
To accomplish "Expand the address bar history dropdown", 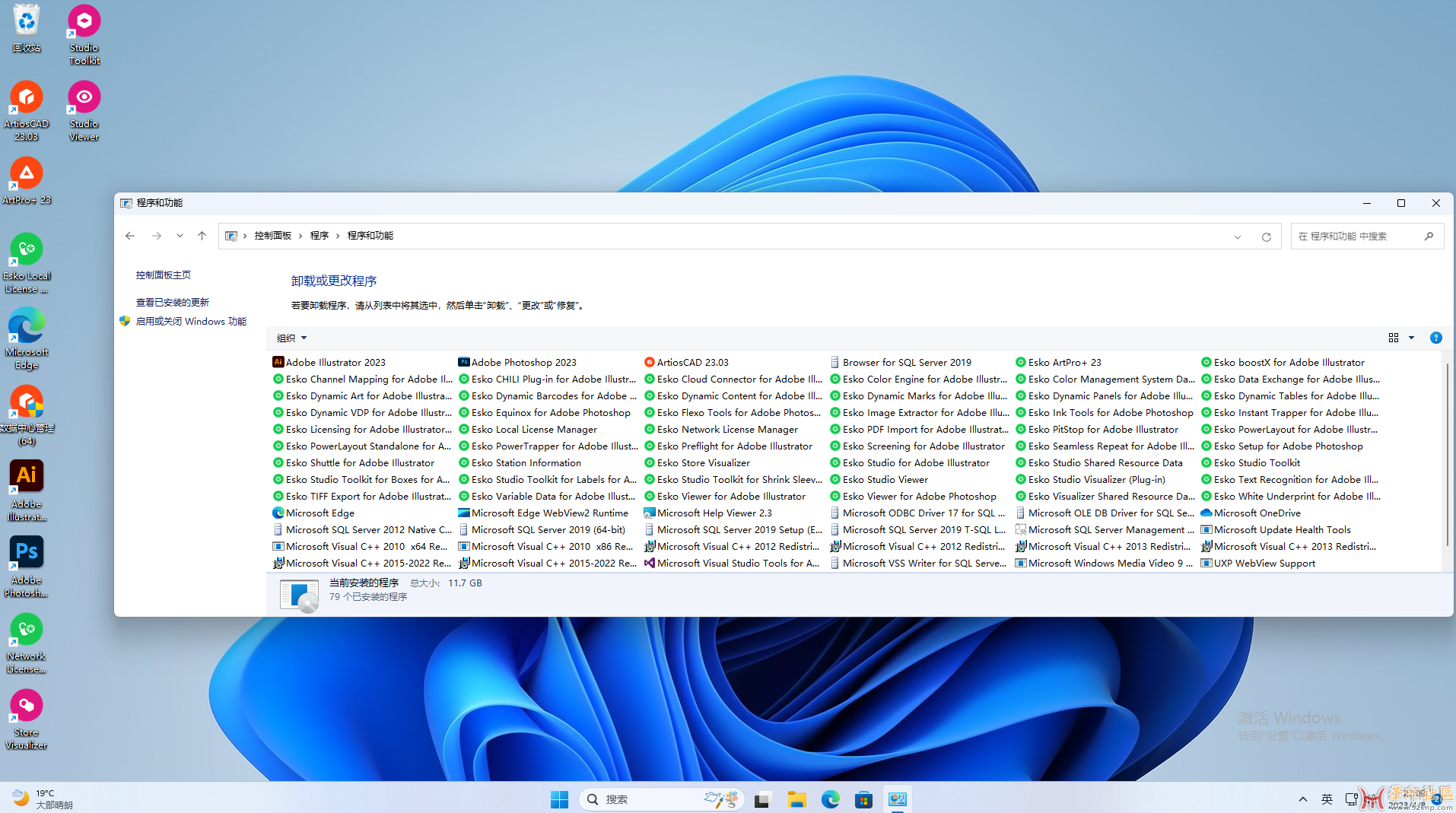I will pyautogui.click(x=1238, y=237).
